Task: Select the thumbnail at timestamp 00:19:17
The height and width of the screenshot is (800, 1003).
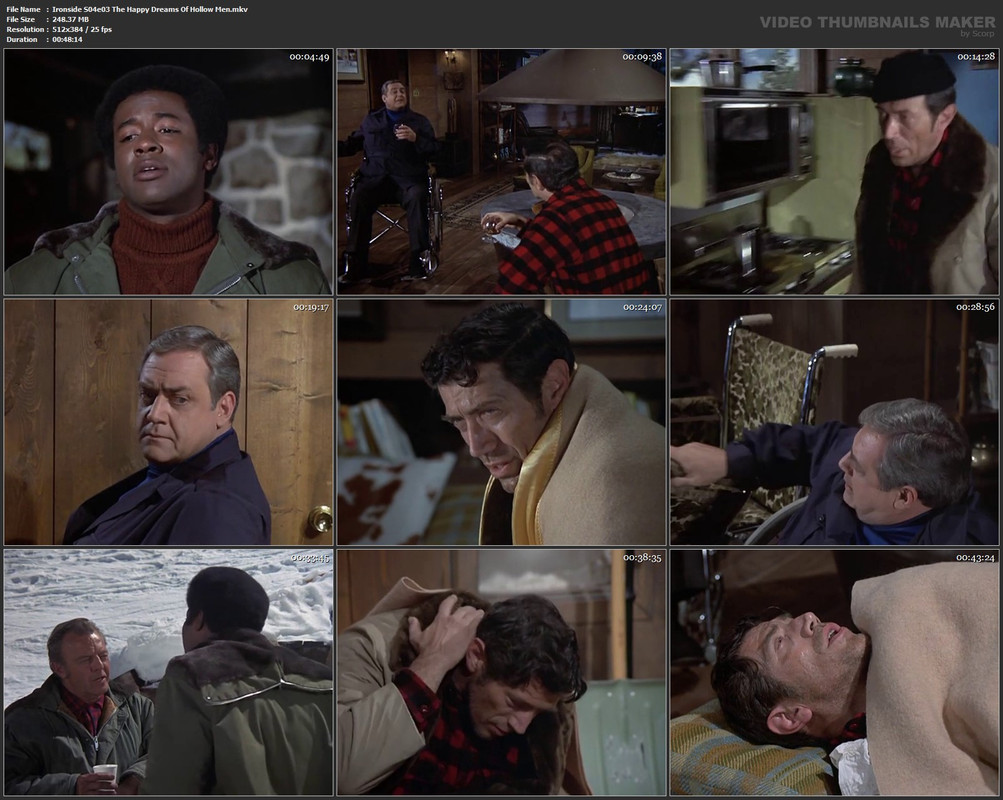Action: tap(168, 422)
